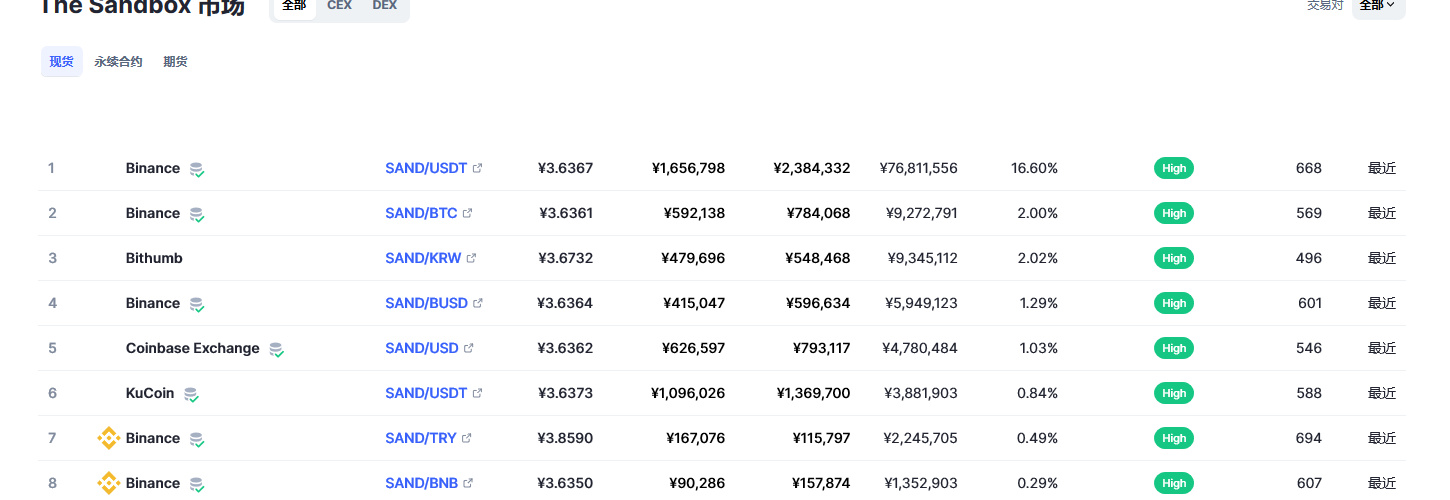
Task: Open the external link icon for KuCoin SAND/USDT
Action: coord(477,393)
